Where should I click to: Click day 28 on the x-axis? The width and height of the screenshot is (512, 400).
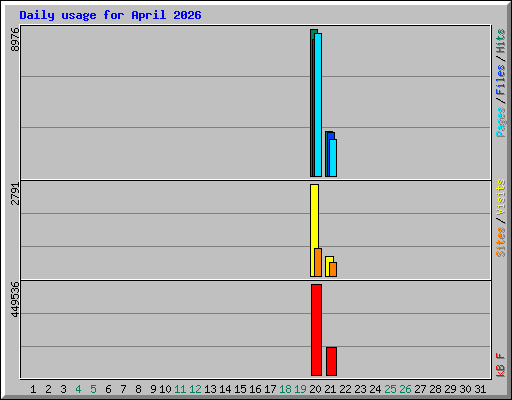point(435,389)
